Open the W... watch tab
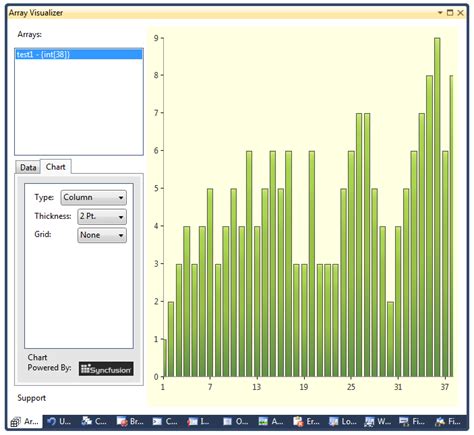 pos(378,422)
